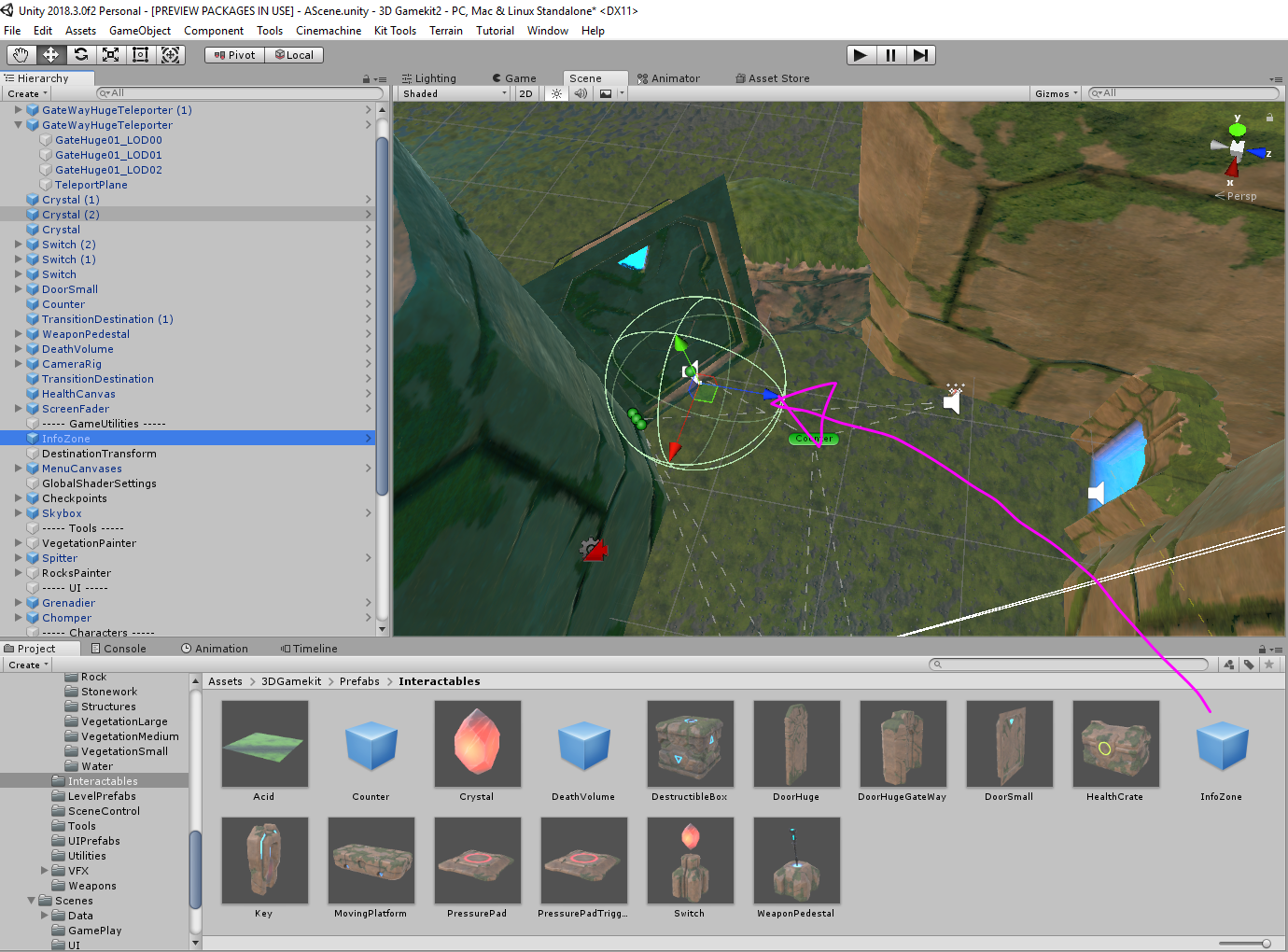Switch to the Timeline tab
The image size is (1288, 952).
tap(309, 649)
